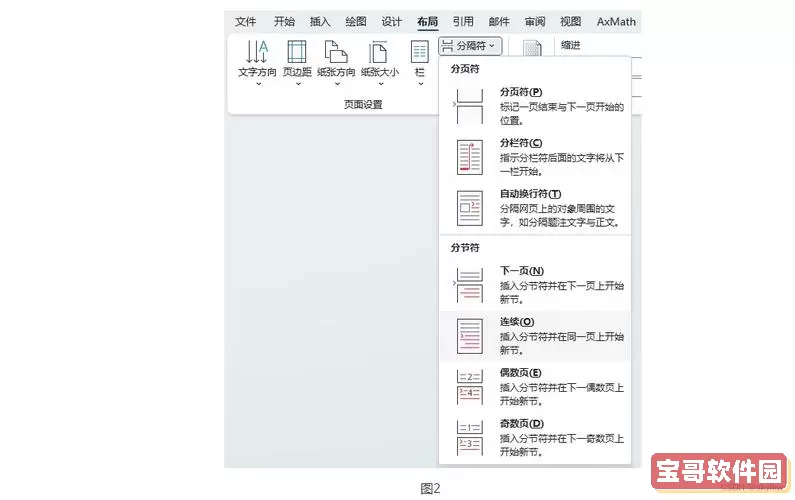Click the 分节符 section header text
This screenshot has width=795, height=500.
click(x=465, y=247)
